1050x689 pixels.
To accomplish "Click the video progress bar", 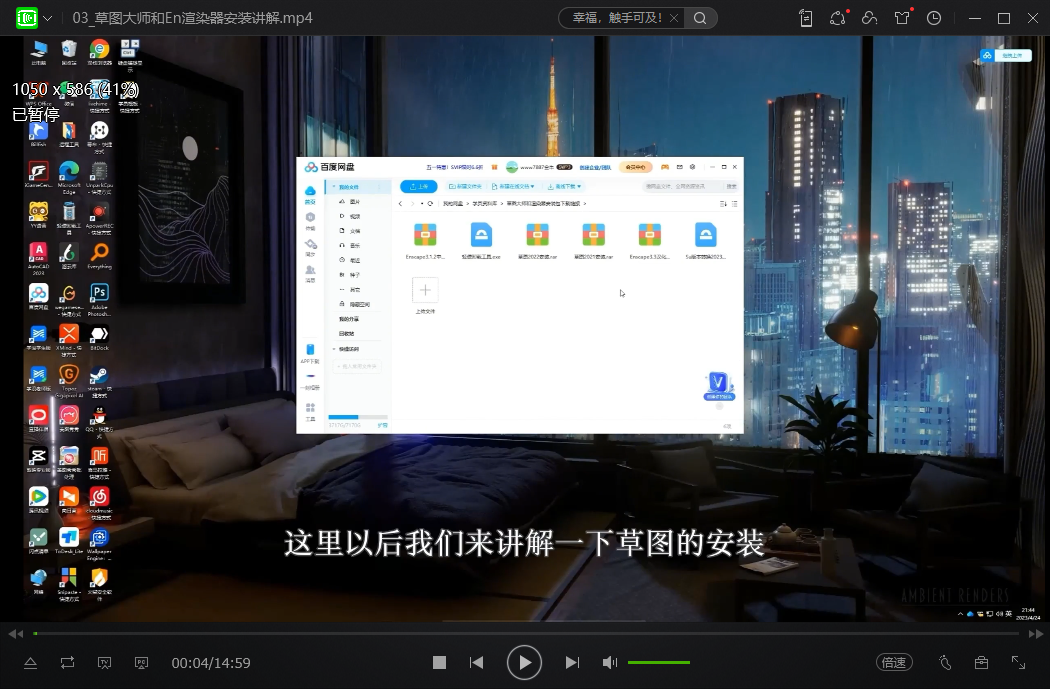I will [526, 633].
